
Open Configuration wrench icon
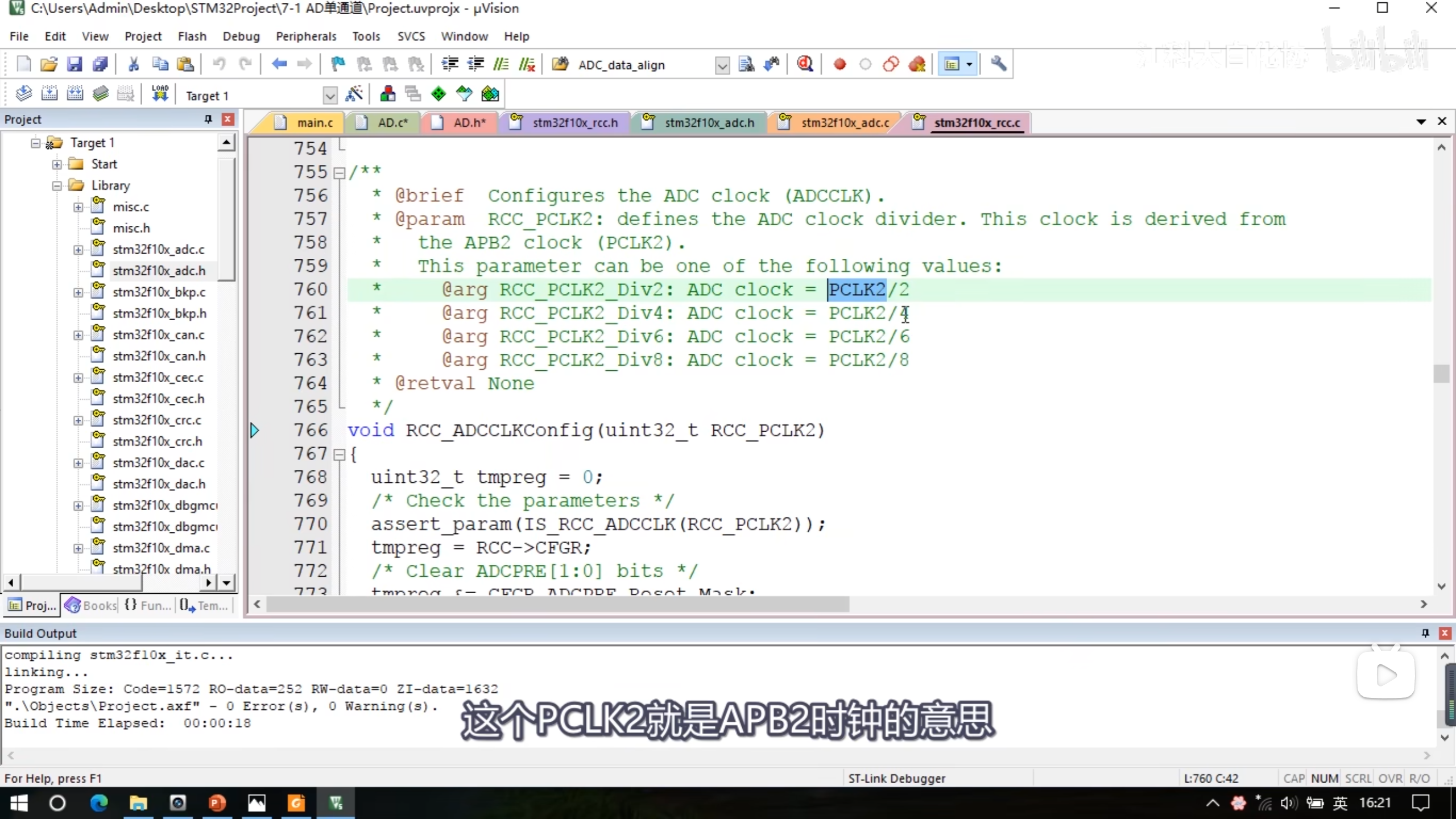click(999, 64)
